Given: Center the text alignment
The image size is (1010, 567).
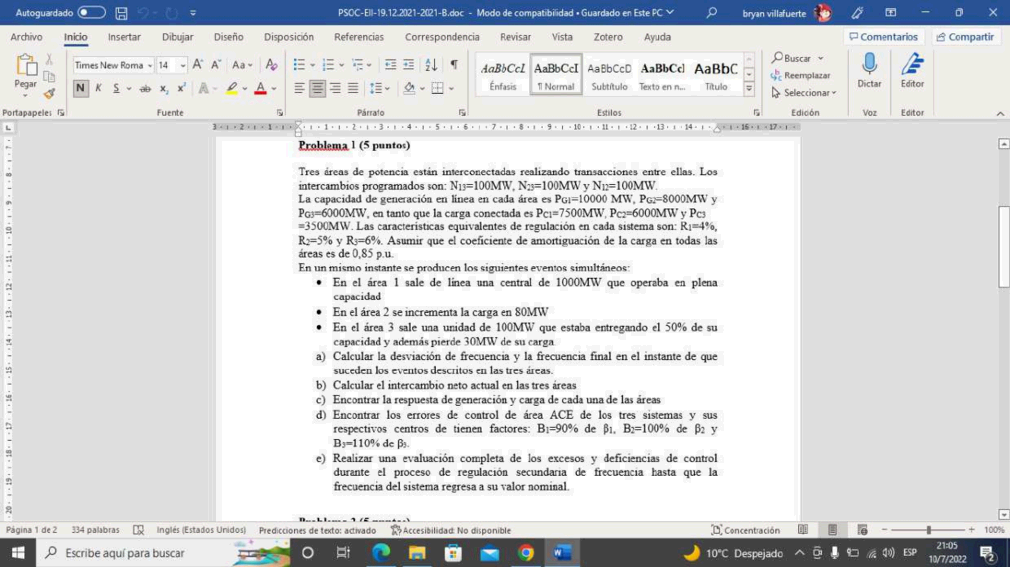Looking at the screenshot, I should click(x=317, y=88).
